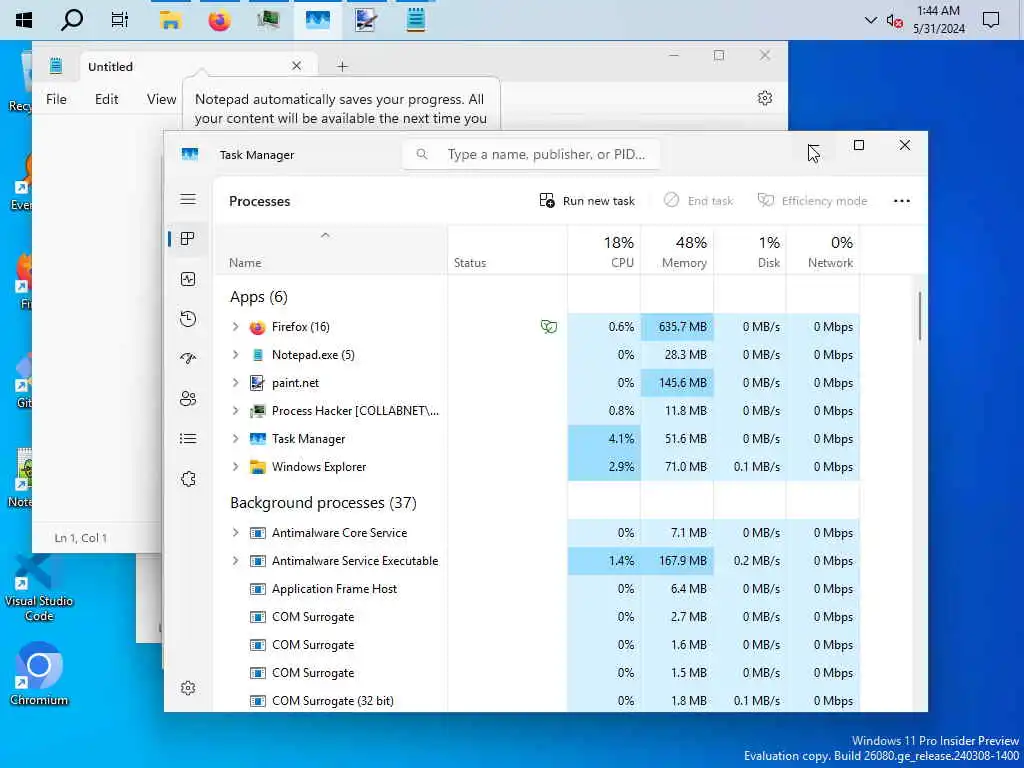Click the paint.net process icon
Image resolution: width=1024 pixels, height=768 pixels.
(257, 383)
